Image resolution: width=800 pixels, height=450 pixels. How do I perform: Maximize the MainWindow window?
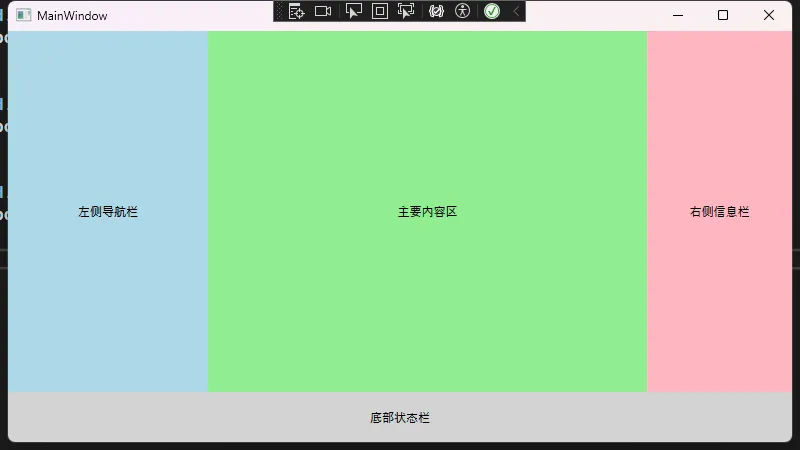tap(723, 15)
